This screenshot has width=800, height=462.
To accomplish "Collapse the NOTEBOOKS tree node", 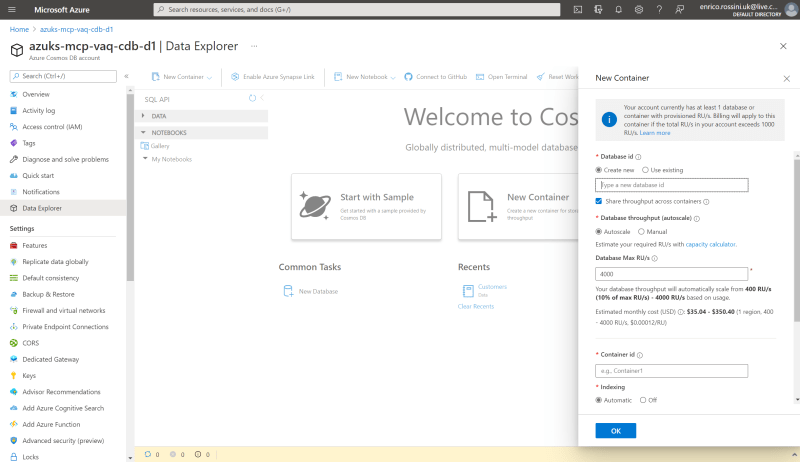I will tap(143, 132).
